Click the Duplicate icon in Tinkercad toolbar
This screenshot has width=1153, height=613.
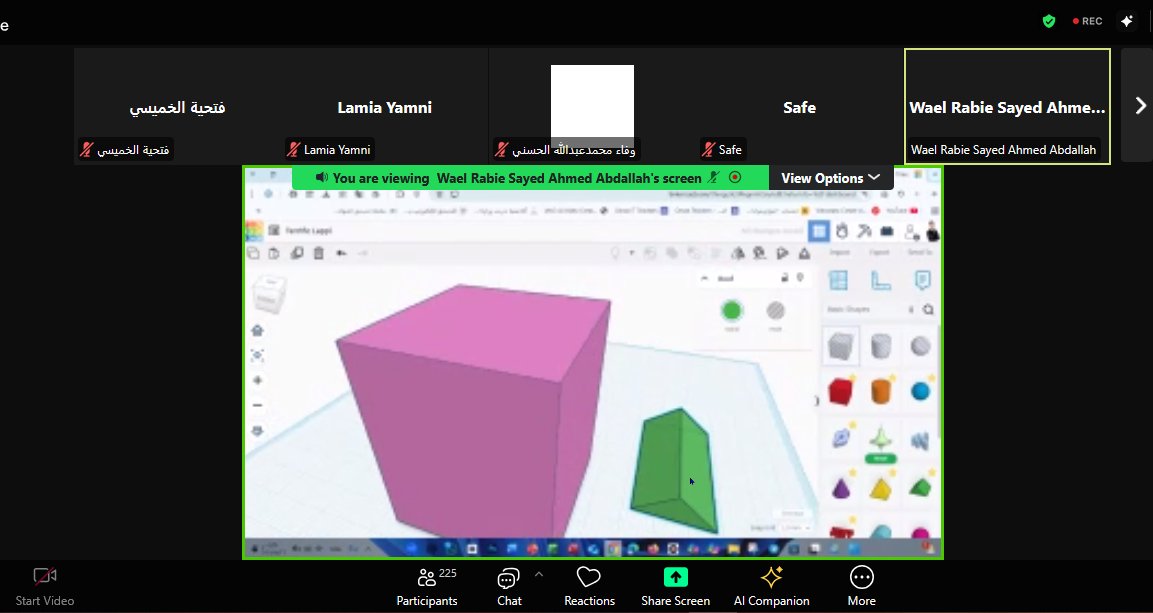[x=296, y=253]
